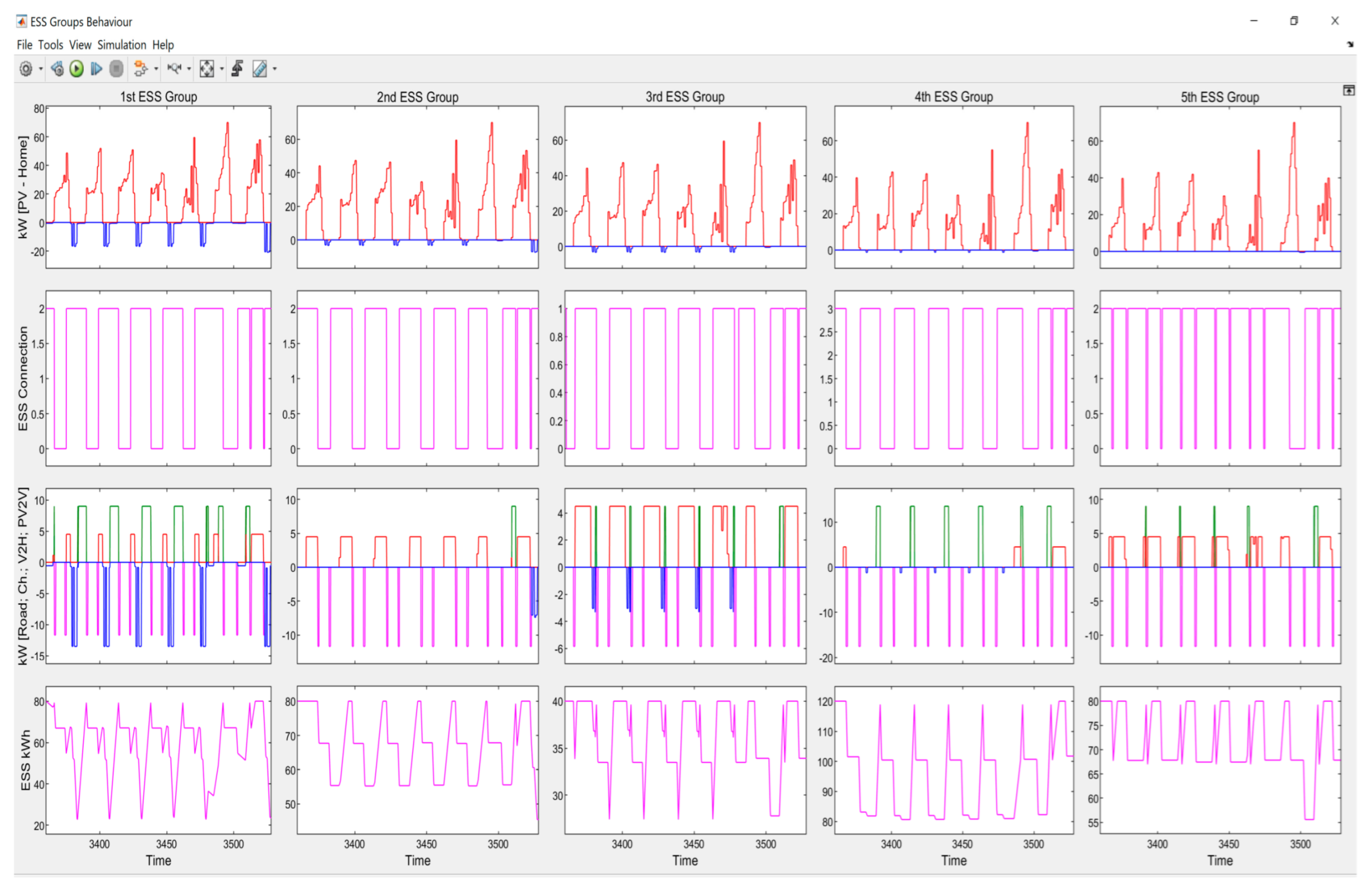
Task: Select the Zoom X-axis magnifier tool
Action: (174, 69)
